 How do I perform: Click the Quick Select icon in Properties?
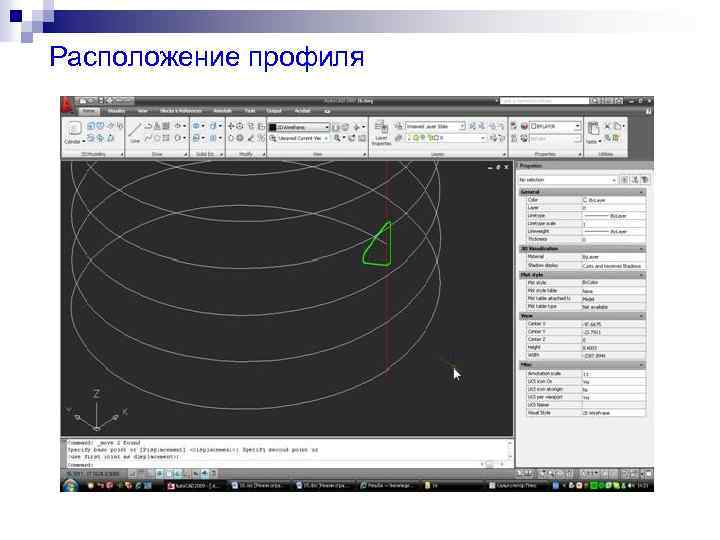[x=645, y=180]
